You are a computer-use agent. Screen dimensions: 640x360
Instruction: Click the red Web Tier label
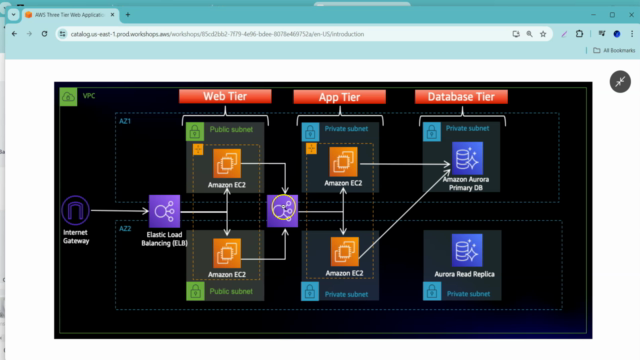pyautogui.click(x=225, y=96)
